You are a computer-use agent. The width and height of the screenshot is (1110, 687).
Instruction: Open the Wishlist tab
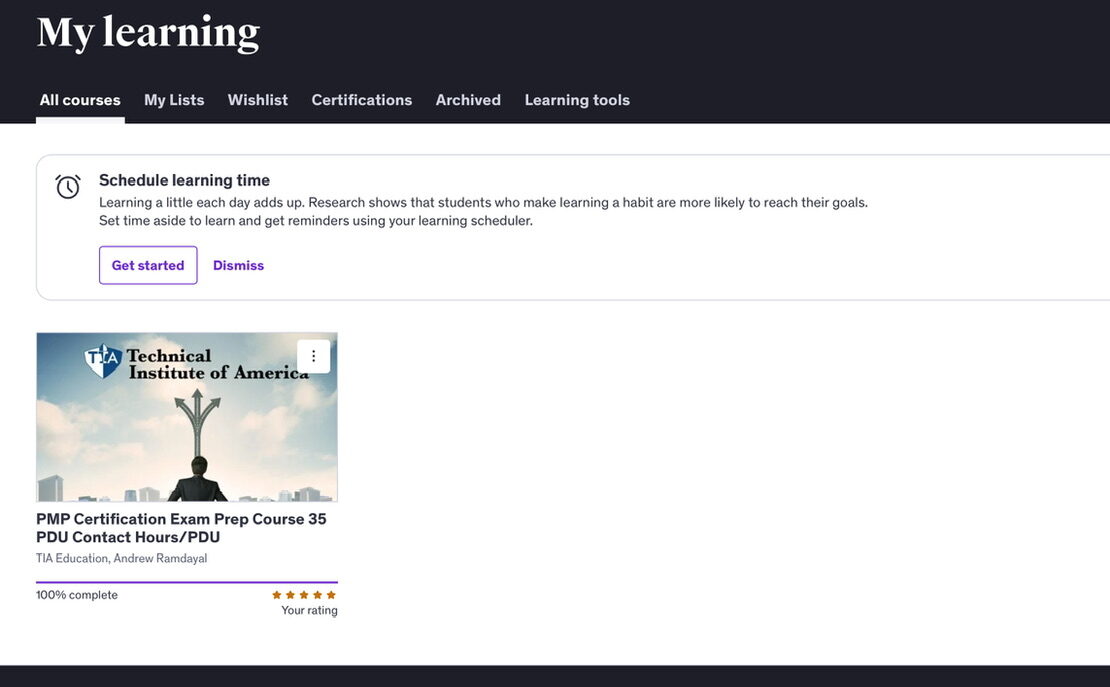pos(258,100)
